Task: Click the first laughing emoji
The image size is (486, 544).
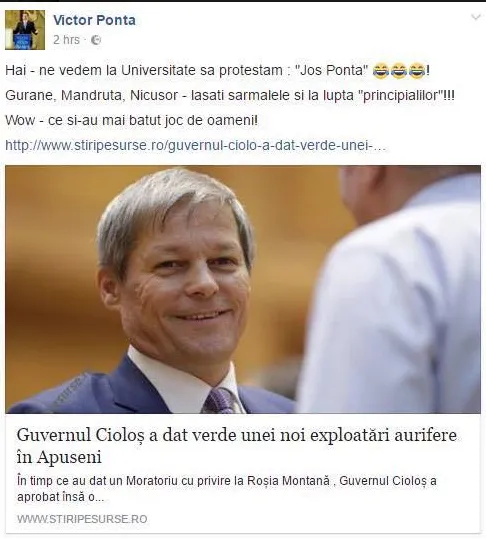Action: point(381,71)
